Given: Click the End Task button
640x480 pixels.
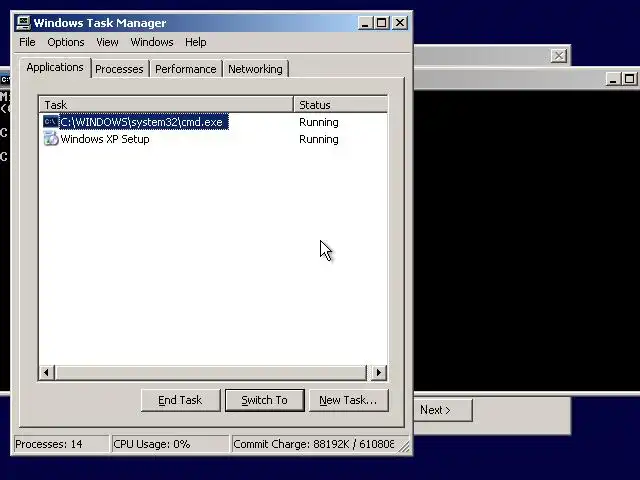Looking at the screenshot, I should click(x=180, y=400).
